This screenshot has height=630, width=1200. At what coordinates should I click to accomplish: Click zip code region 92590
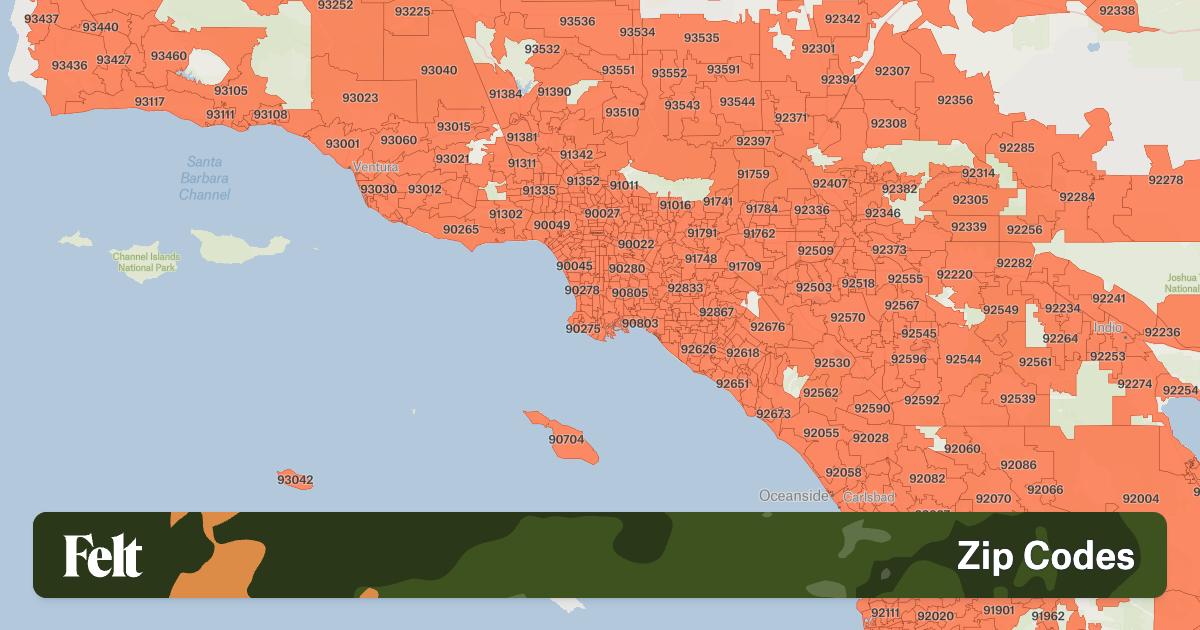click(x=872, y=408)
